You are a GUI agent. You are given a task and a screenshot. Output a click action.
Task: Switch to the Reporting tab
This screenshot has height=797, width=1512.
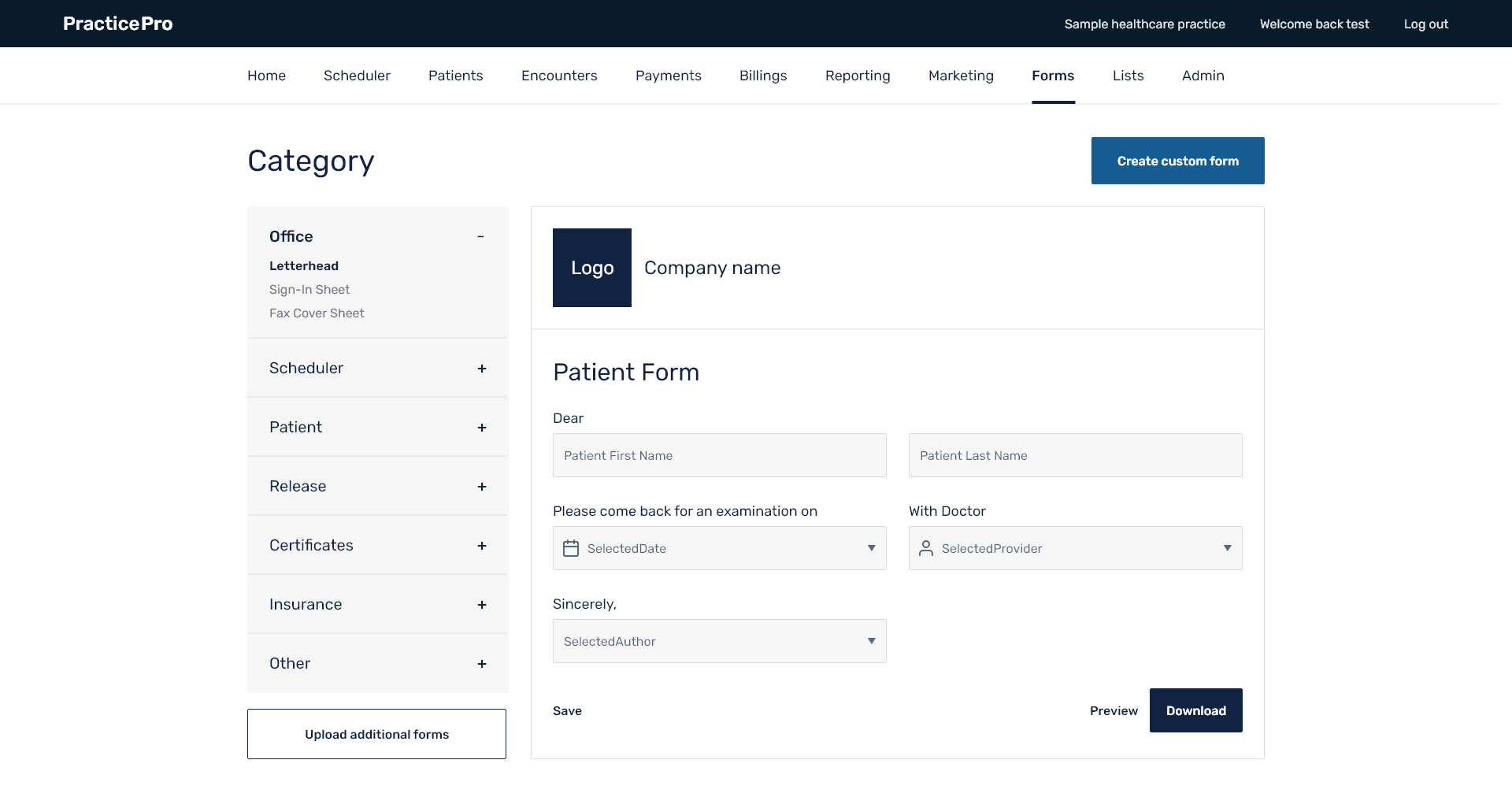858,76
